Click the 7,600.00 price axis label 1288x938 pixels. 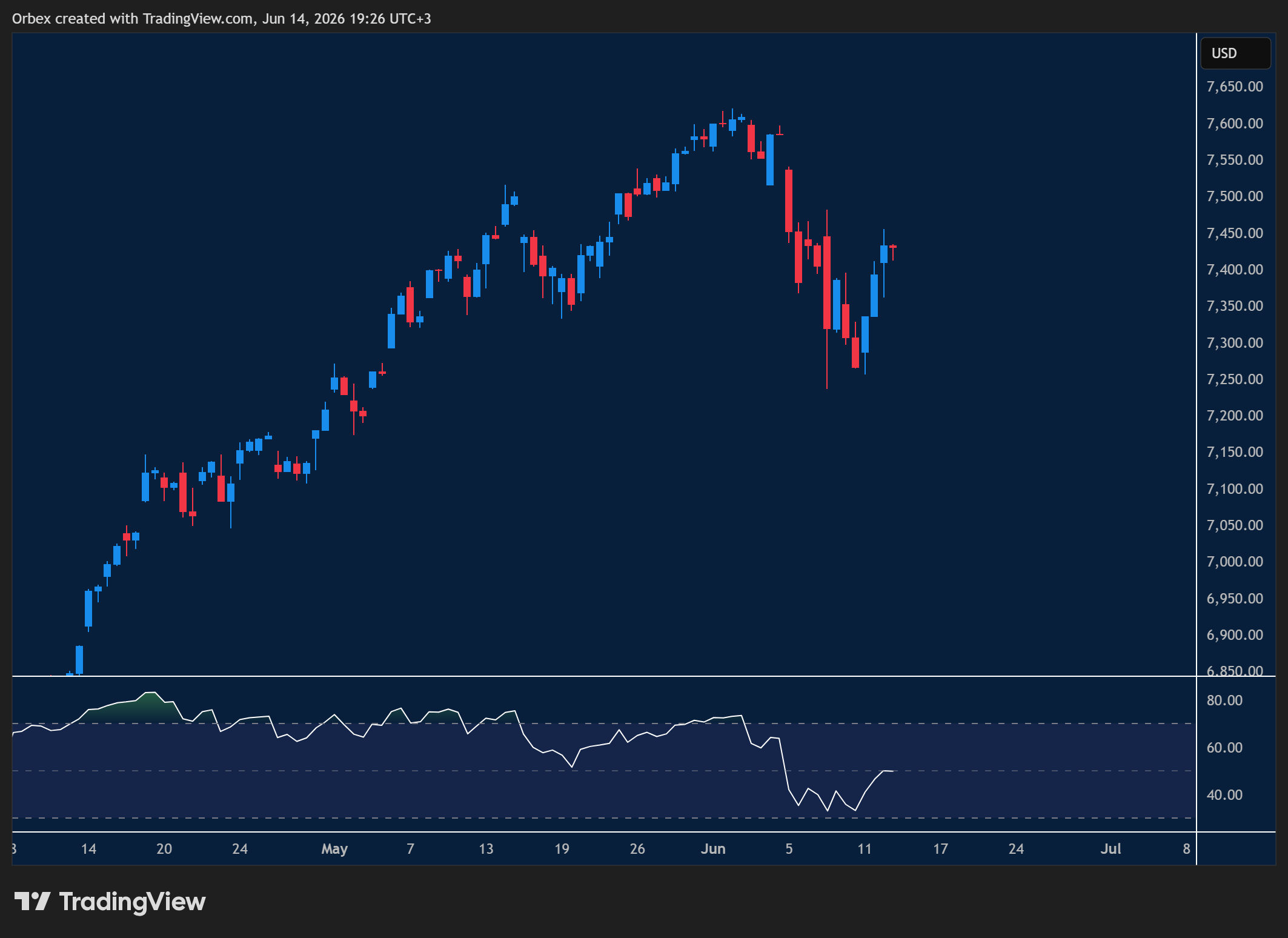(1235, 124)
